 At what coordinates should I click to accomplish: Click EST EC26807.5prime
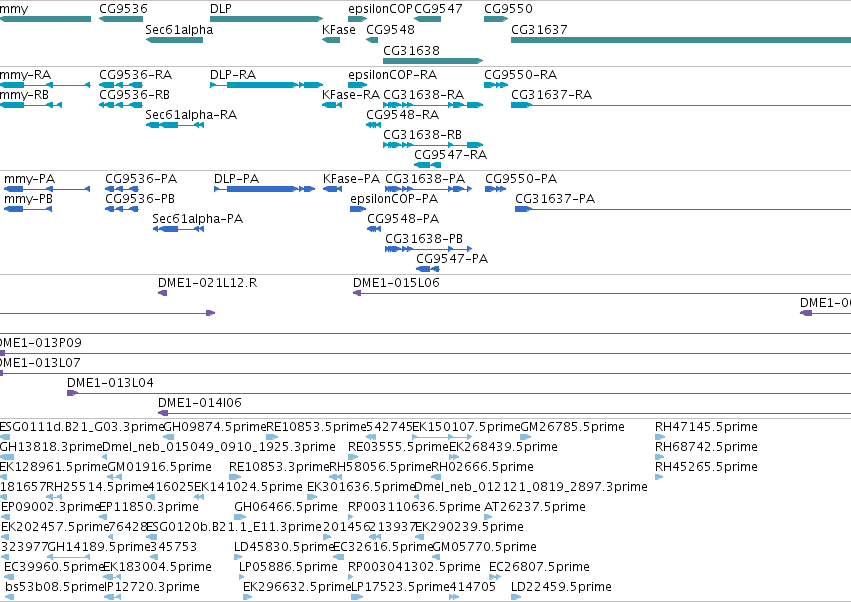pyautogui.click(x=493, y=577)
